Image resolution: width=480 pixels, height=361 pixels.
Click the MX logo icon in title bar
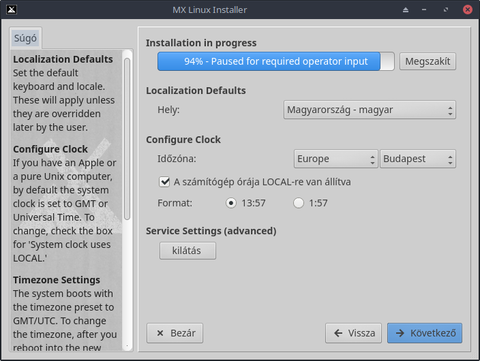pyautogui.click(x=12, y=9)
